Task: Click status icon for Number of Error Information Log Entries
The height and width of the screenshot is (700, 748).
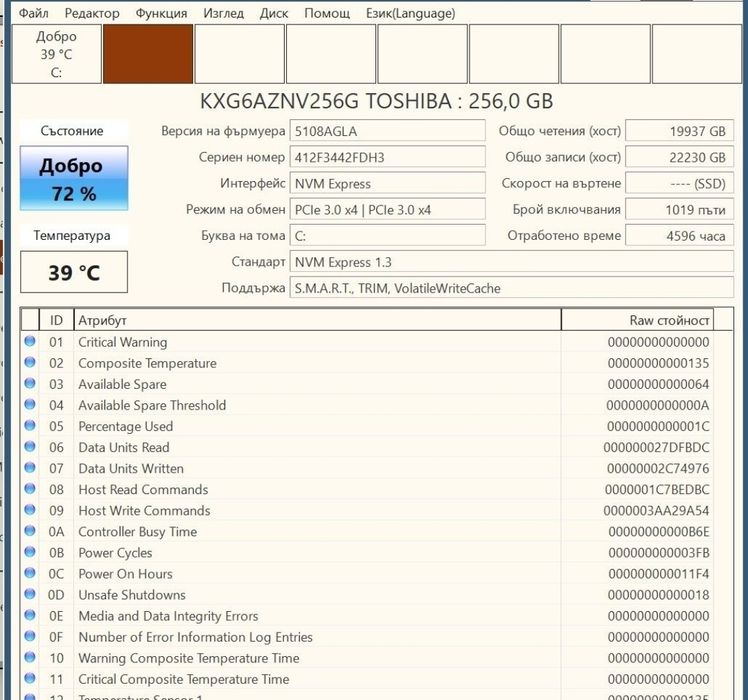Action: [30, 636]
